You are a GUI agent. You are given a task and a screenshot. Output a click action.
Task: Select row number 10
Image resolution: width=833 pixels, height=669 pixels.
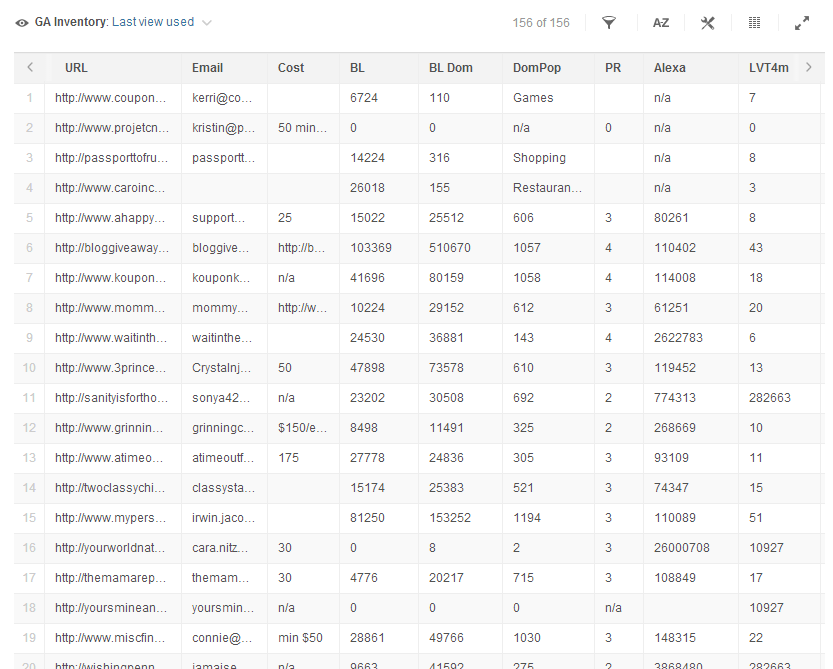(x=29, y=368)
